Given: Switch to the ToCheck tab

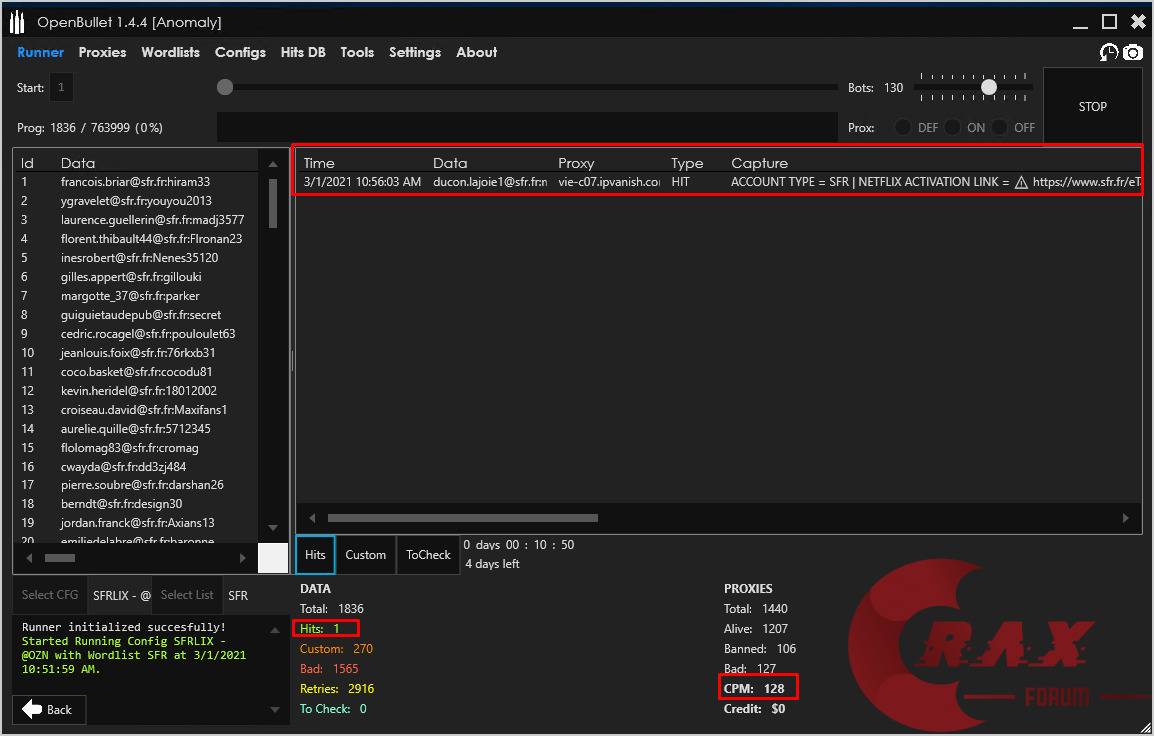Looking at the screenshot, I should (x=428, y=555).
